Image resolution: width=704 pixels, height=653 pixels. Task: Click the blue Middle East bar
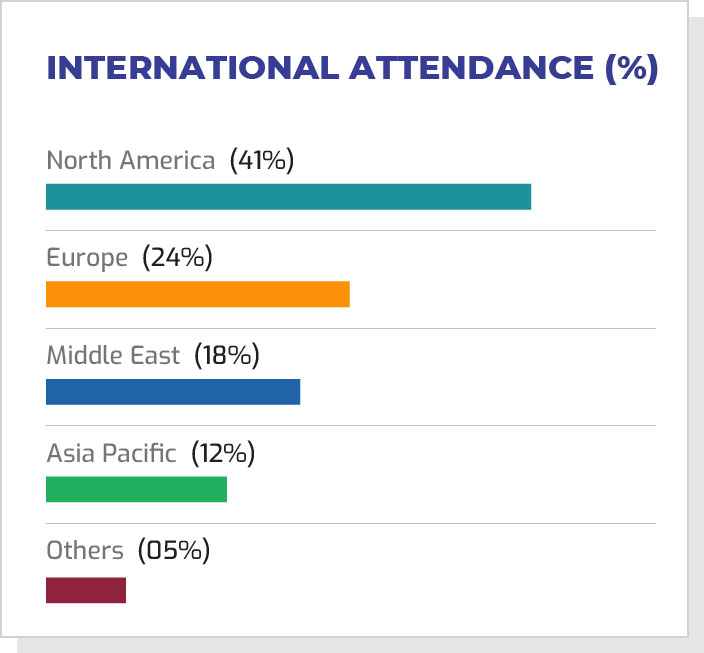click(173, 392)
